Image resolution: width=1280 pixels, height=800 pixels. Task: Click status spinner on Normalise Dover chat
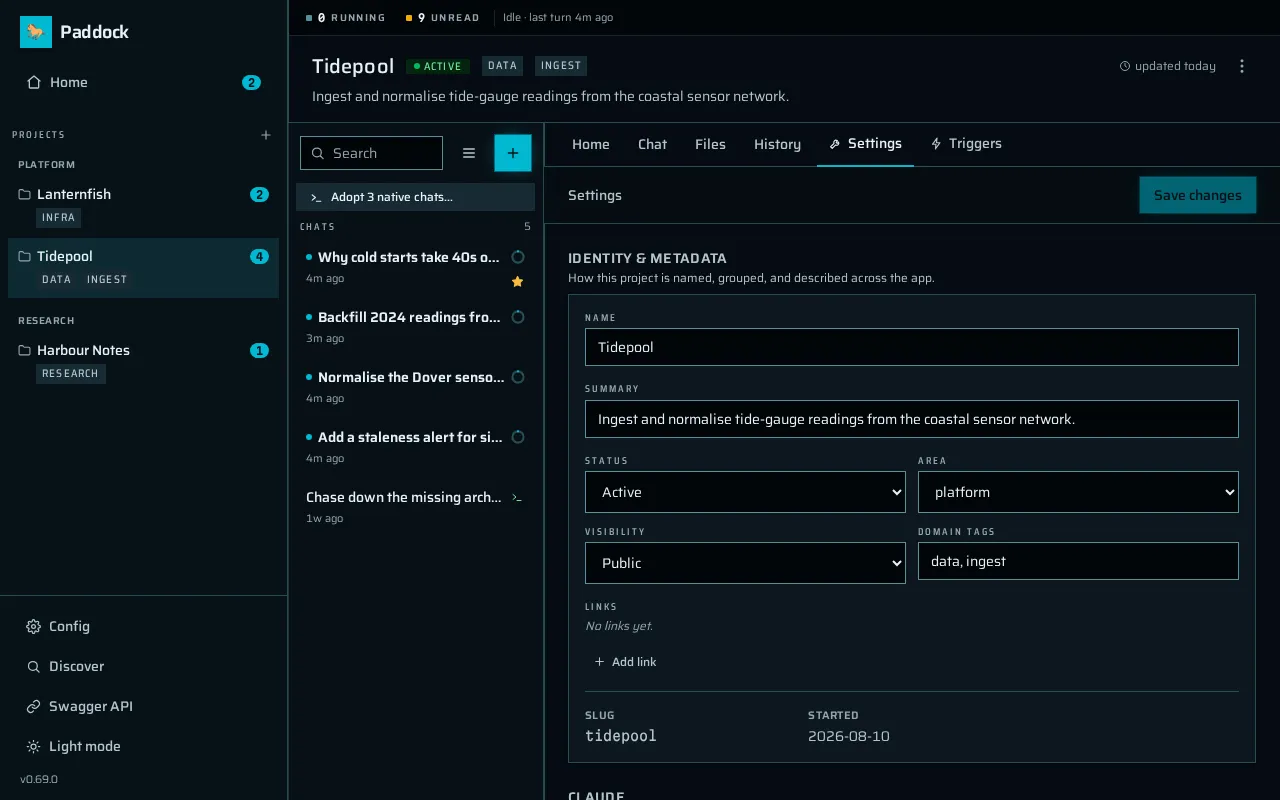click(x=518, y=377)
